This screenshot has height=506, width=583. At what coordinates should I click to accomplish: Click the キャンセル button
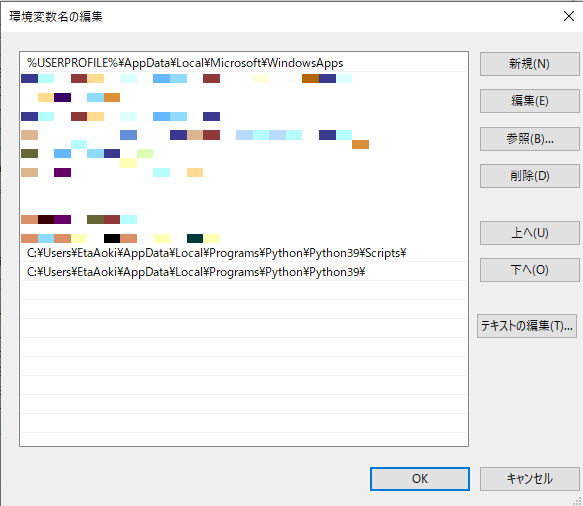(x=529, y=479)
